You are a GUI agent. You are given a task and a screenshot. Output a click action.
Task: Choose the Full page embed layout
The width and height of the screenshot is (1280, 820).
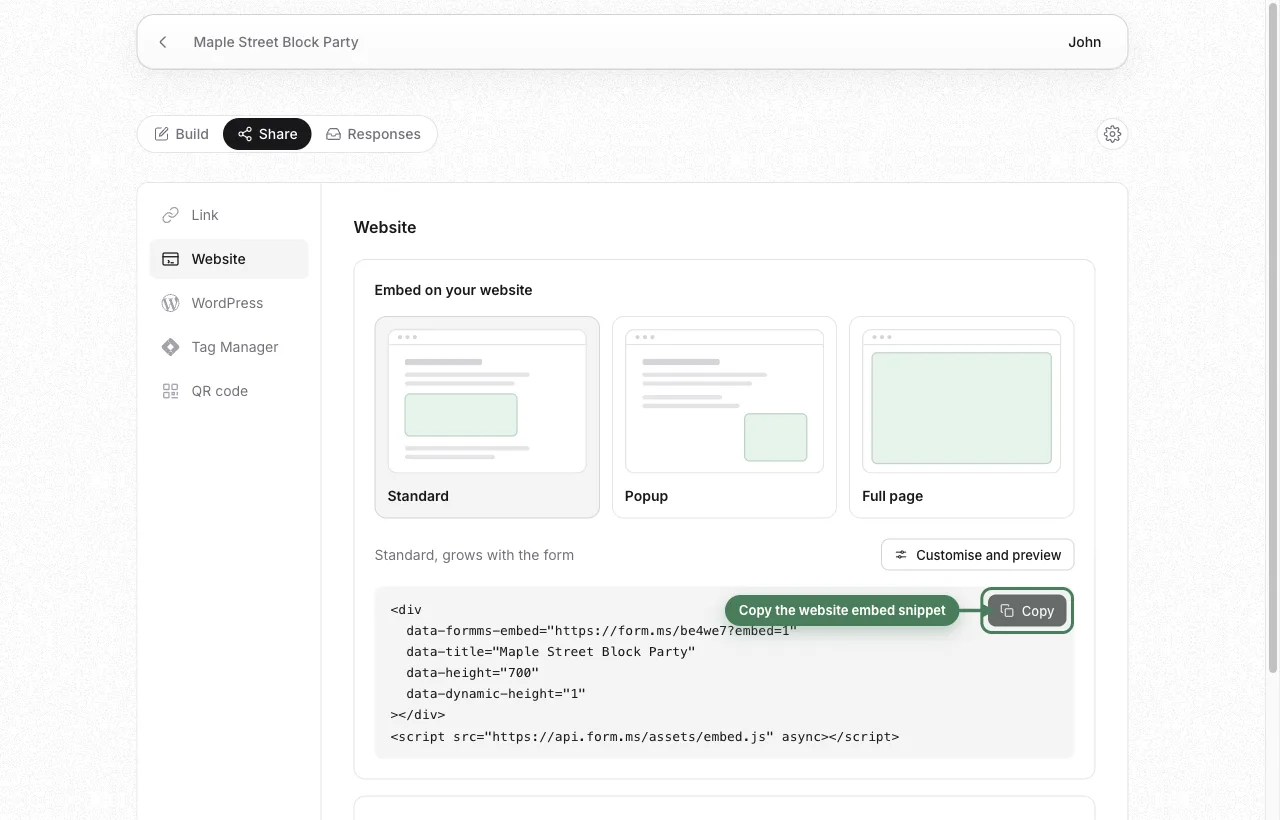[x=961, y=417]
